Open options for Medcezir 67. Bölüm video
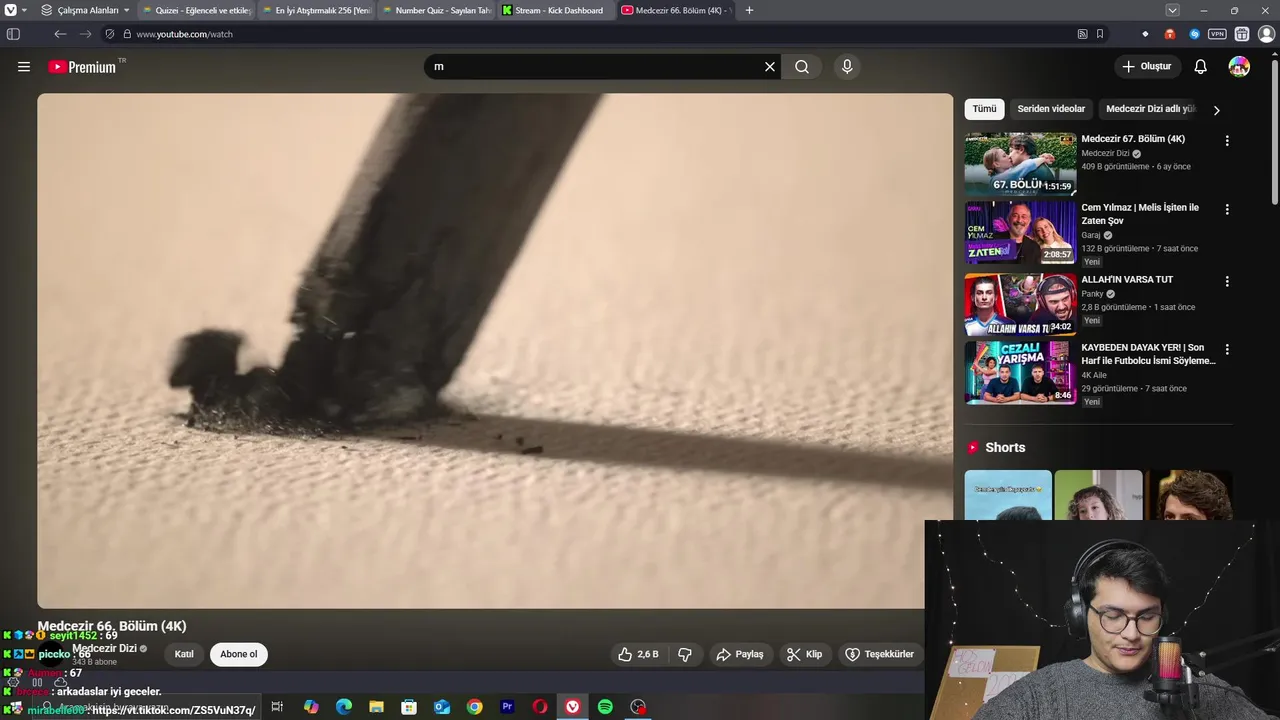 point(1227,141)
